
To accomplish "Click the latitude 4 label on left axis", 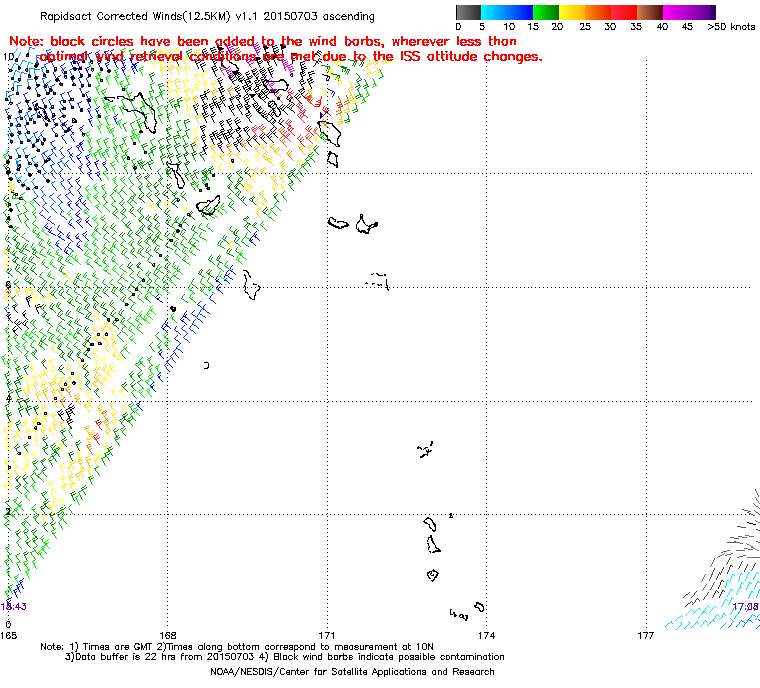I will [x=7, y=399].
